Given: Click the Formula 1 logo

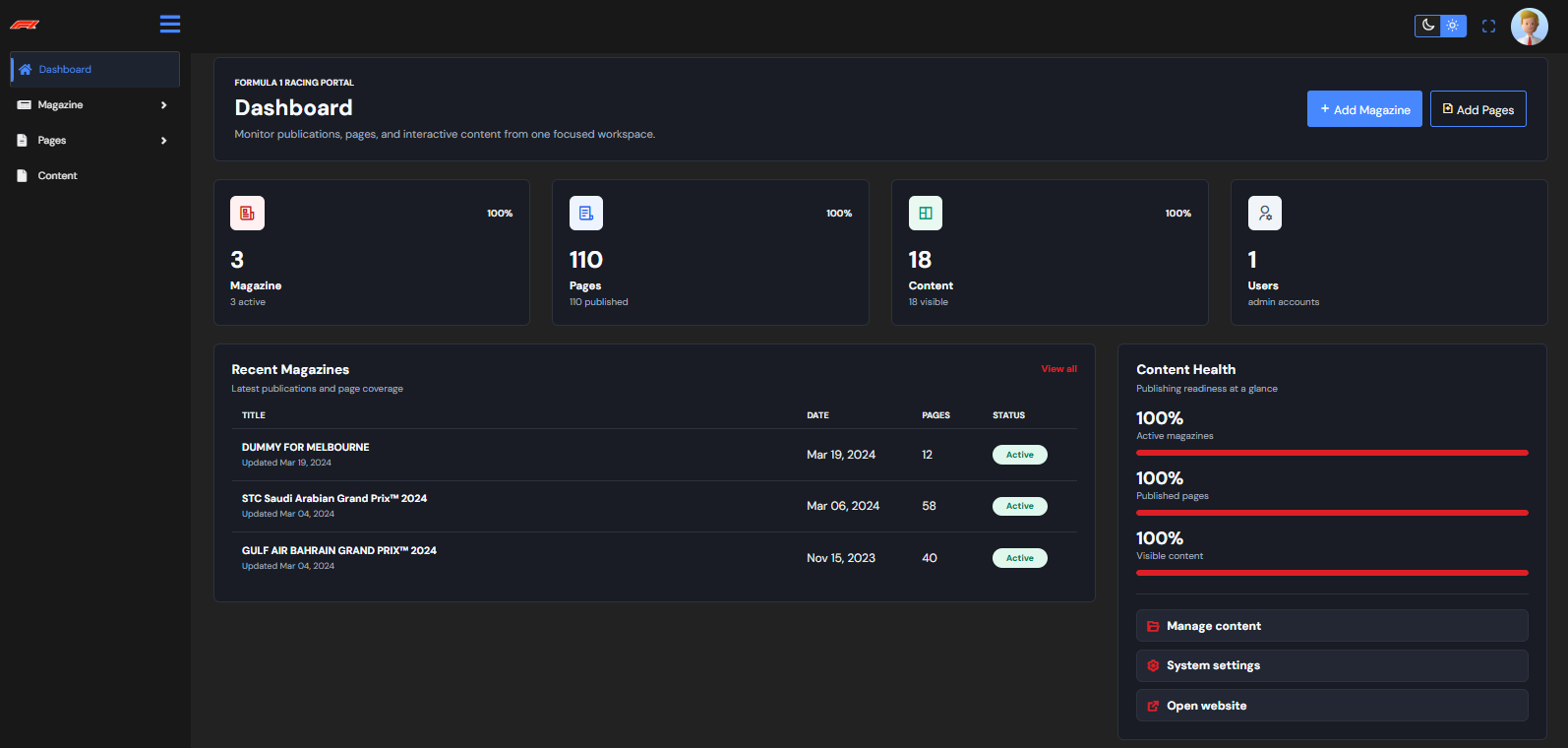Looking at the screenshot, I should (x=25, y=25).
